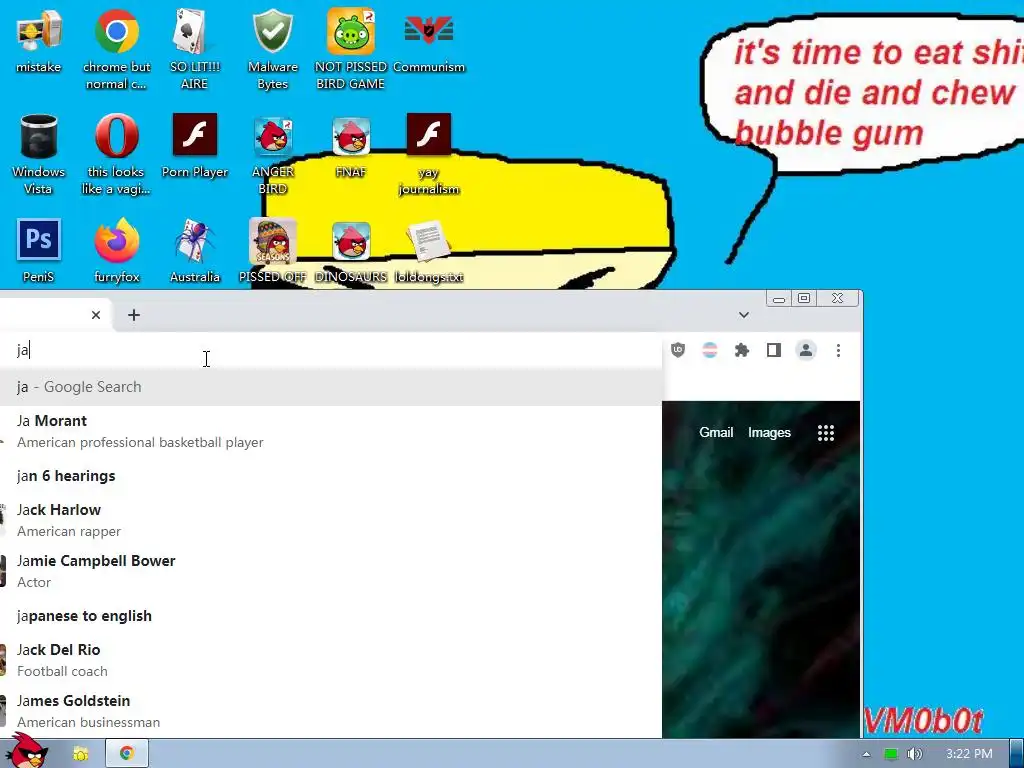Open the Chrome tab search chevron
Viewport: 1024px width, 768px height.
pyautogui.click(x=743, y=315)
